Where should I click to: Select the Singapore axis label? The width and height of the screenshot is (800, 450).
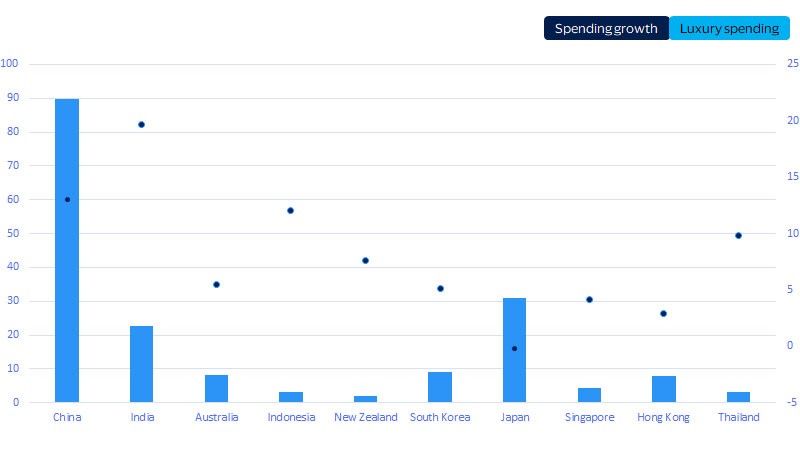[589, 417]
